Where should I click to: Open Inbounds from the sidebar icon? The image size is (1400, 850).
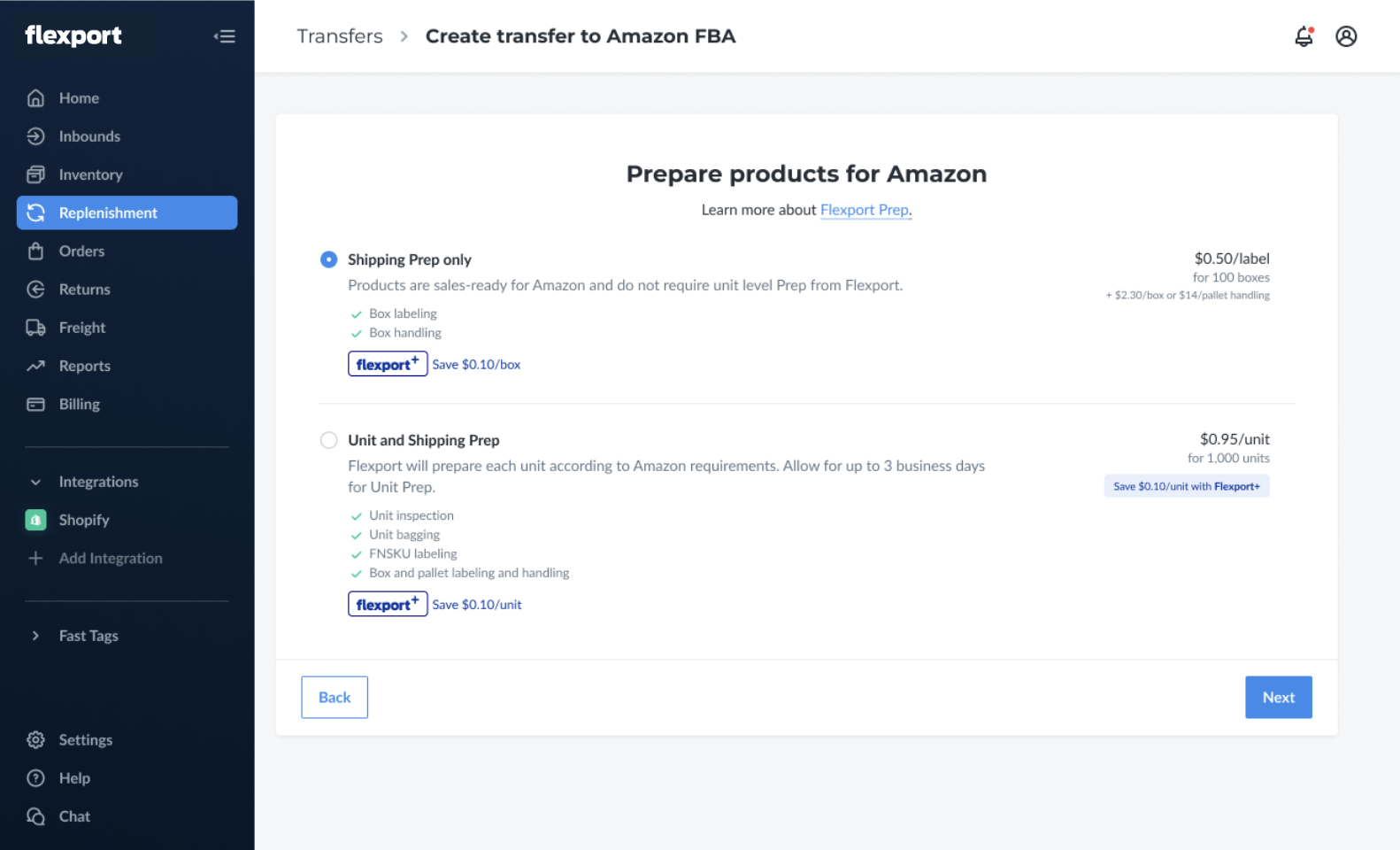(x=35, y=136)
